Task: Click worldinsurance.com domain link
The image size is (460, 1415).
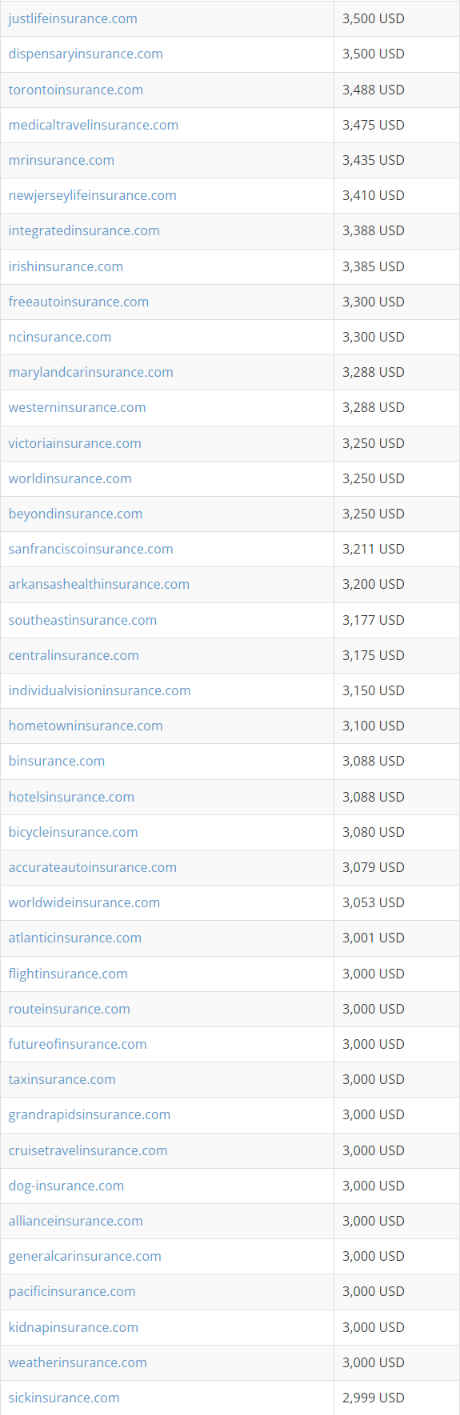Action: click(x=70, y=478)
